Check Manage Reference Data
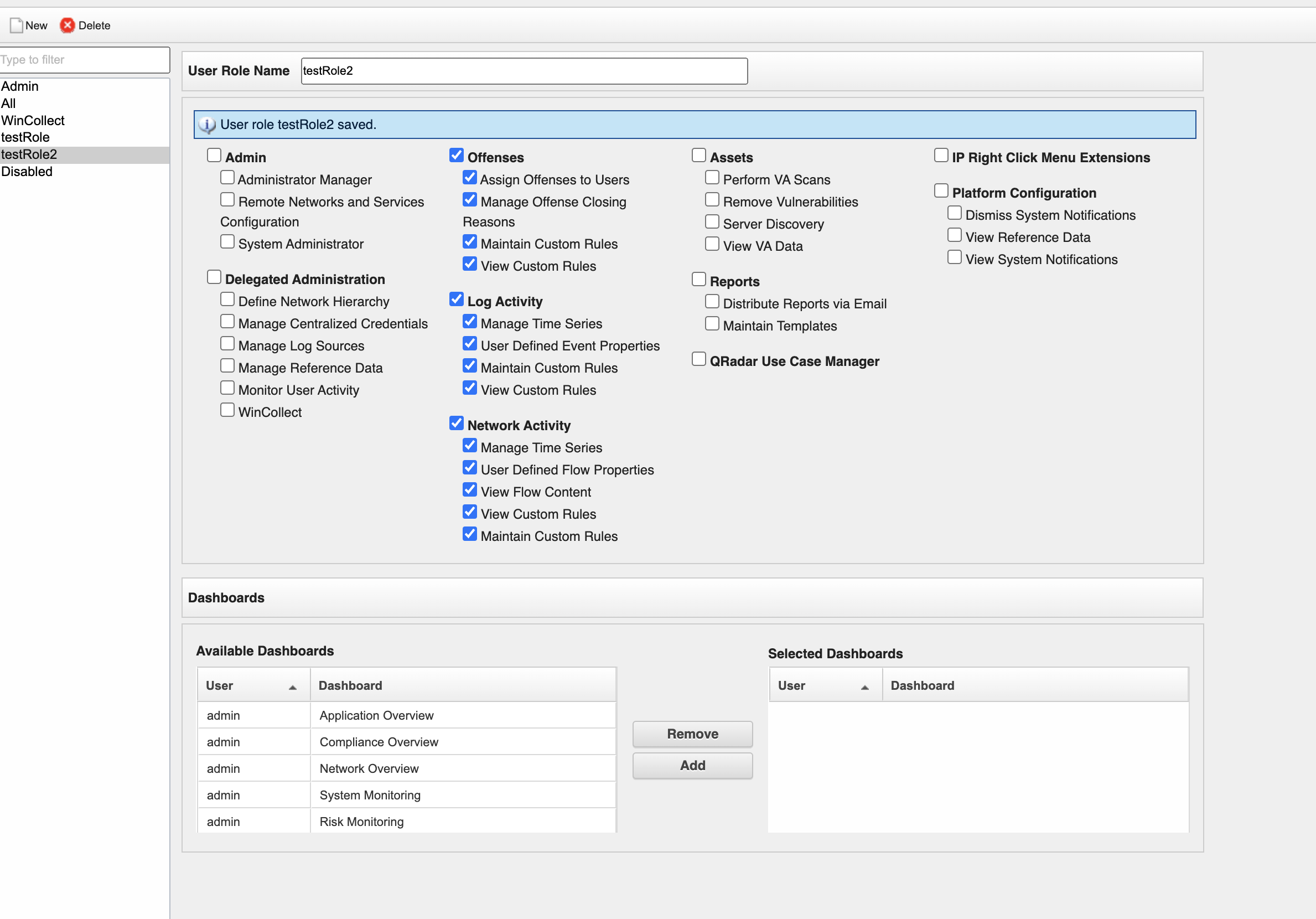This screenshot has width=1316, height=919. tap(227, 366)
